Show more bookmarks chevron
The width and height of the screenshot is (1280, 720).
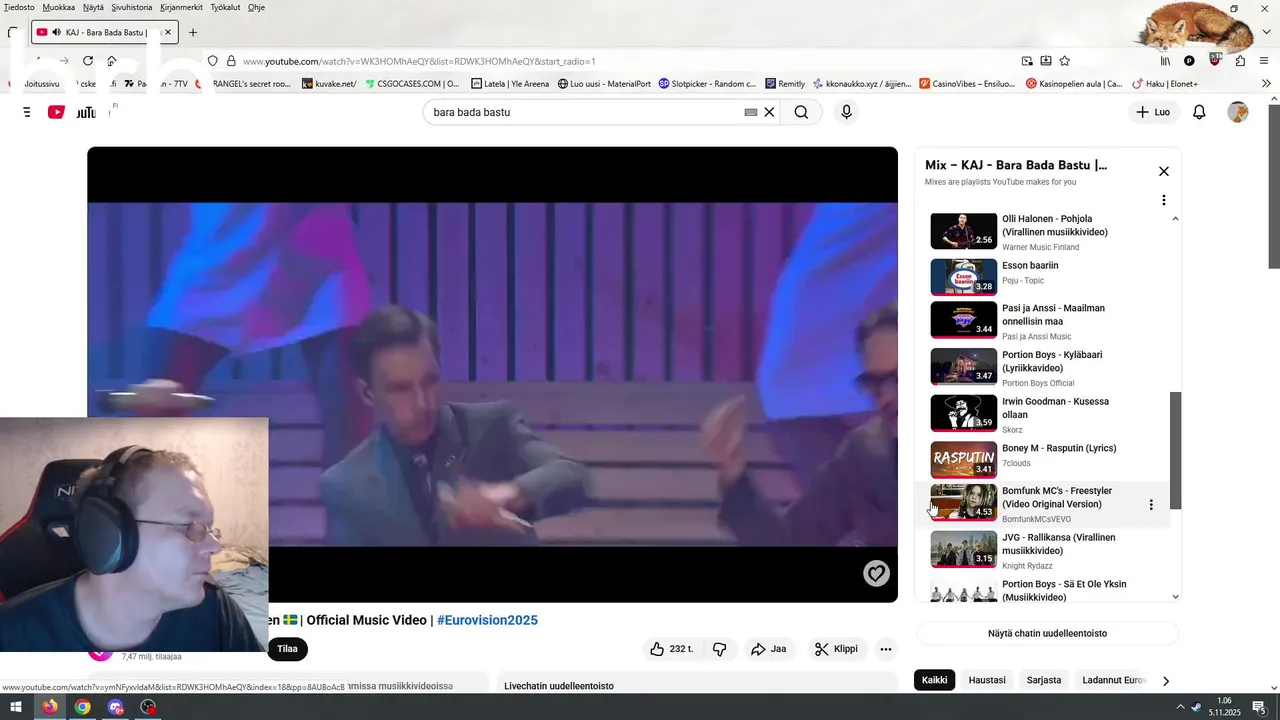pos(1267,84)
